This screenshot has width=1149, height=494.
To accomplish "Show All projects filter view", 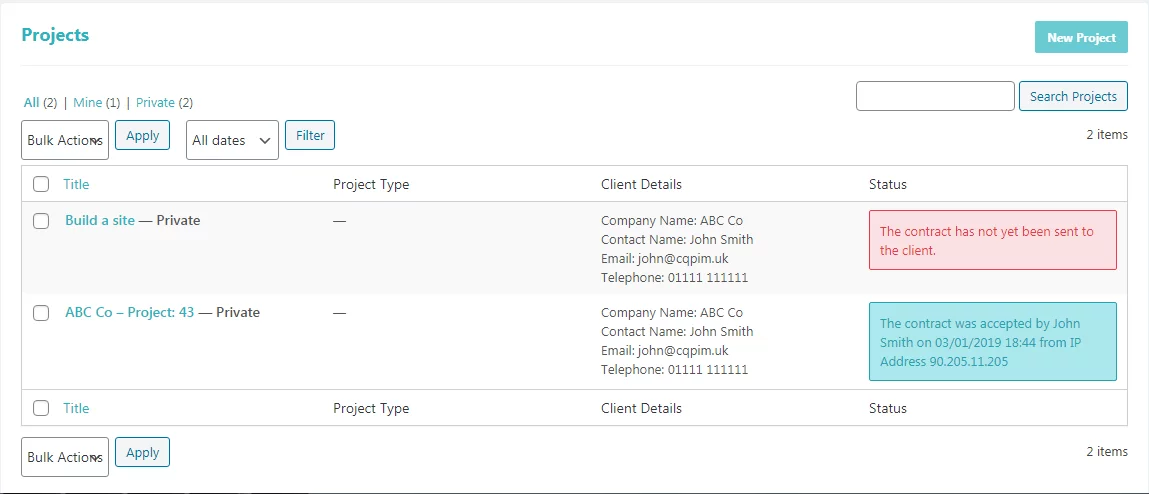I will [x=32, y=102].
